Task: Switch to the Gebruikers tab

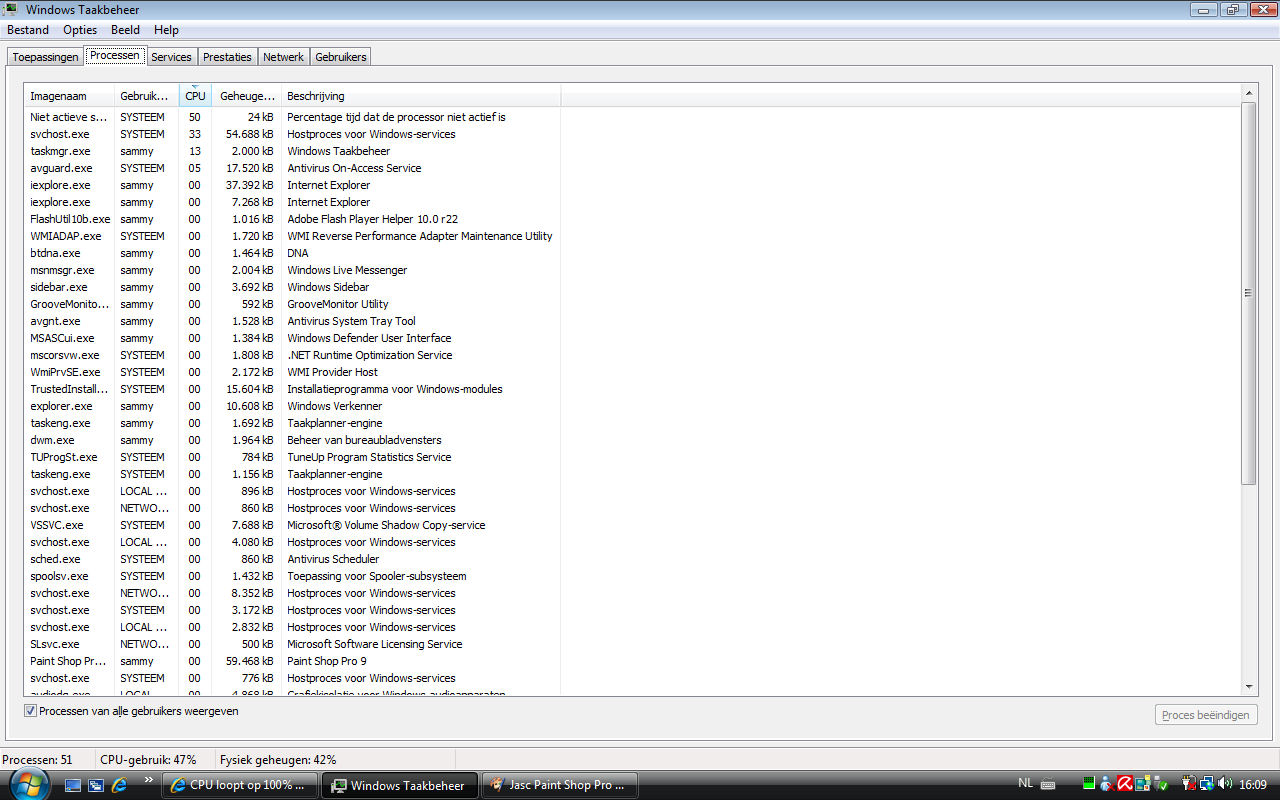Action: coord(341,57)
